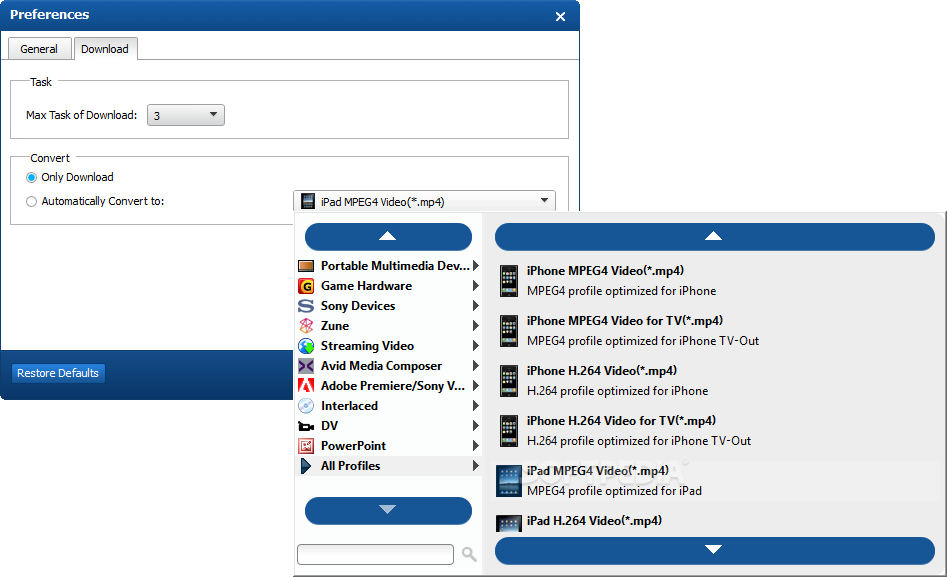Switch to the General tab
The width and height of the screenshot is (947, 577).
(x=39, y=49)
